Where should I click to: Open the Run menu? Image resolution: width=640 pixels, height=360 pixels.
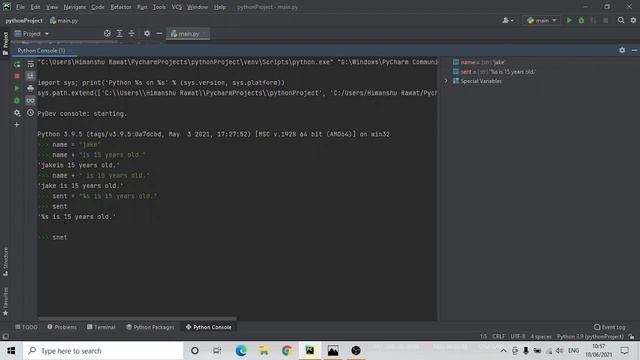(142, 7)
